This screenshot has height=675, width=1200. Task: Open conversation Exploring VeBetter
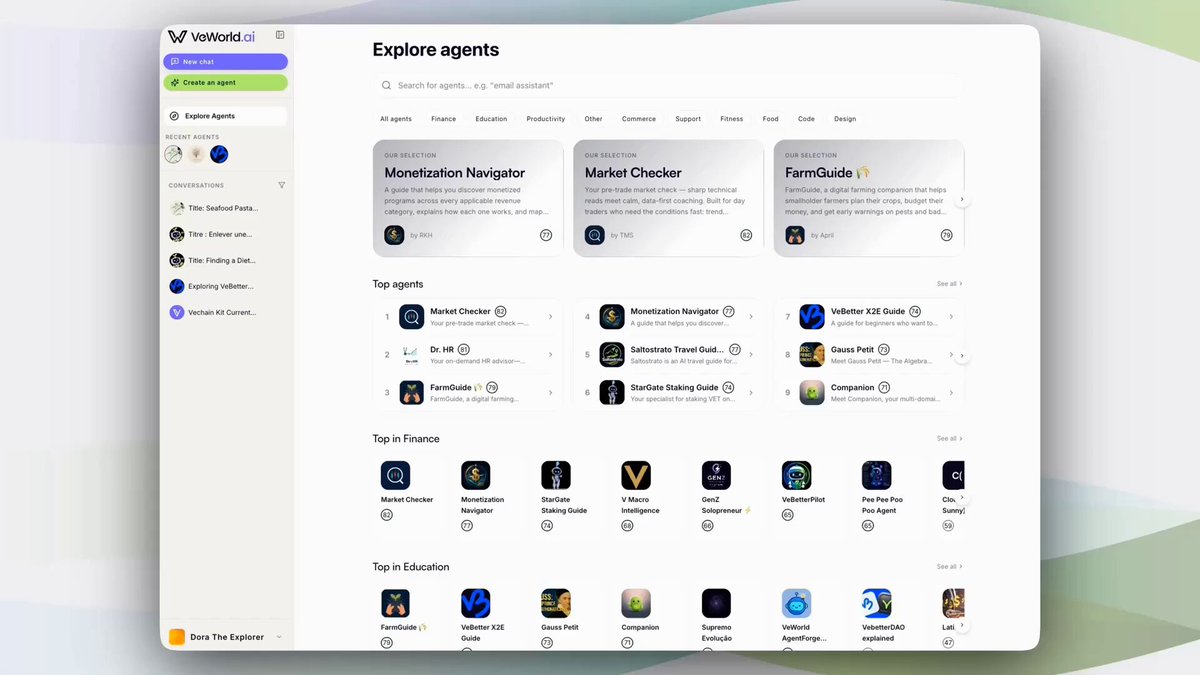point(226,286)
